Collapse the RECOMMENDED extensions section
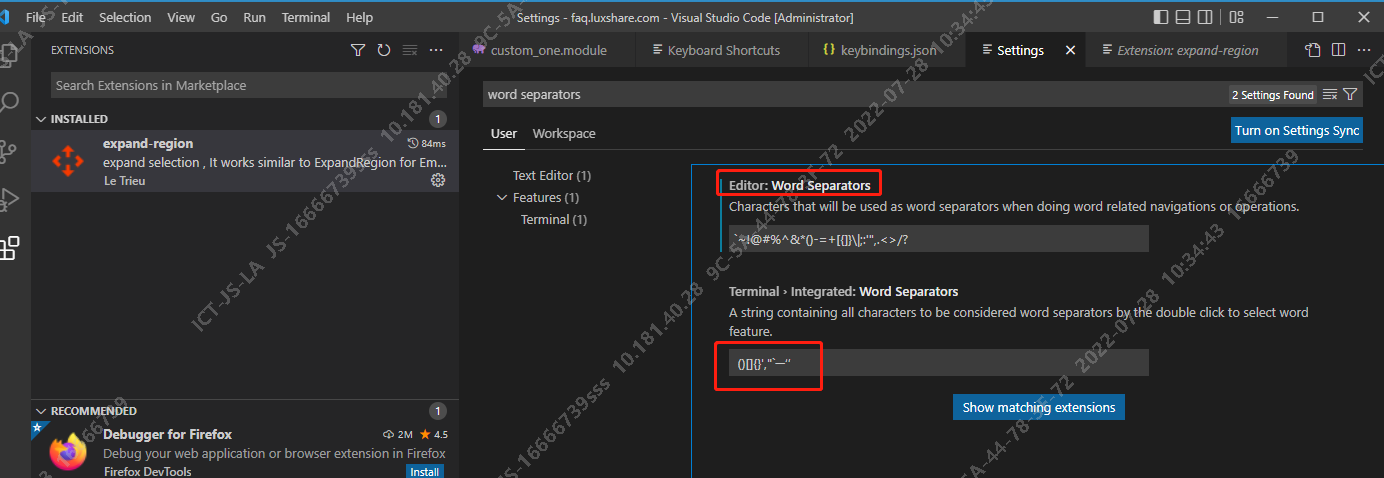The height and width of the screenshot is (478, 1384). [x=41, y=411]
